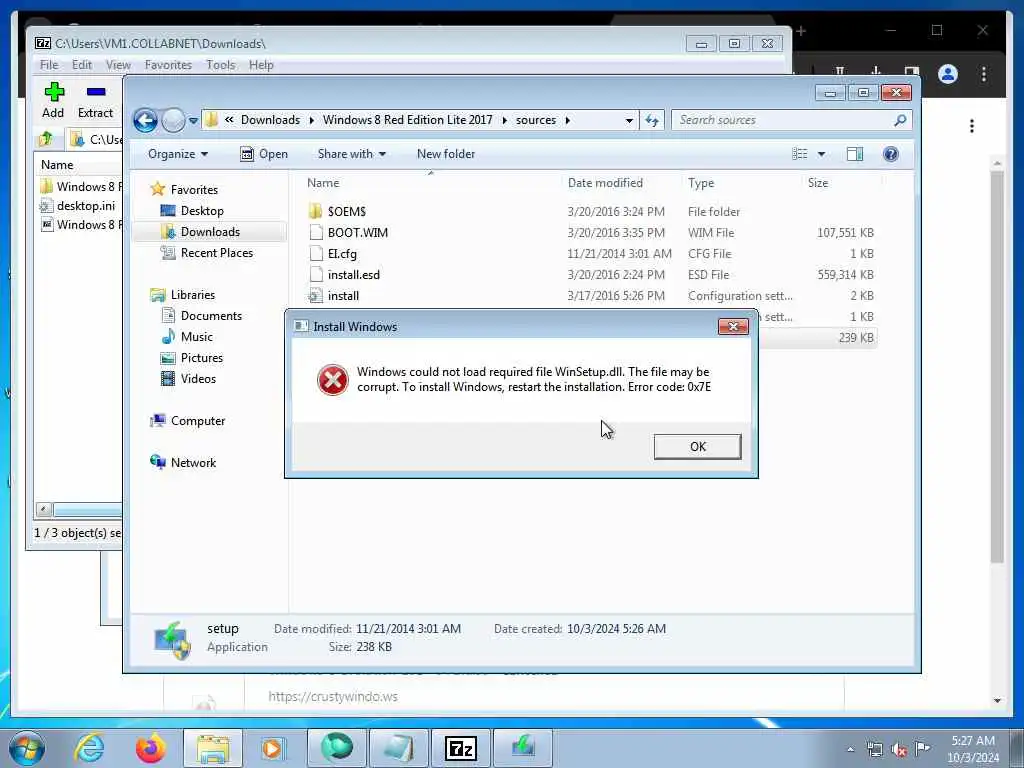
Task: Expand the arrow after Downloads breadcrumb
Action: (312, 120)
